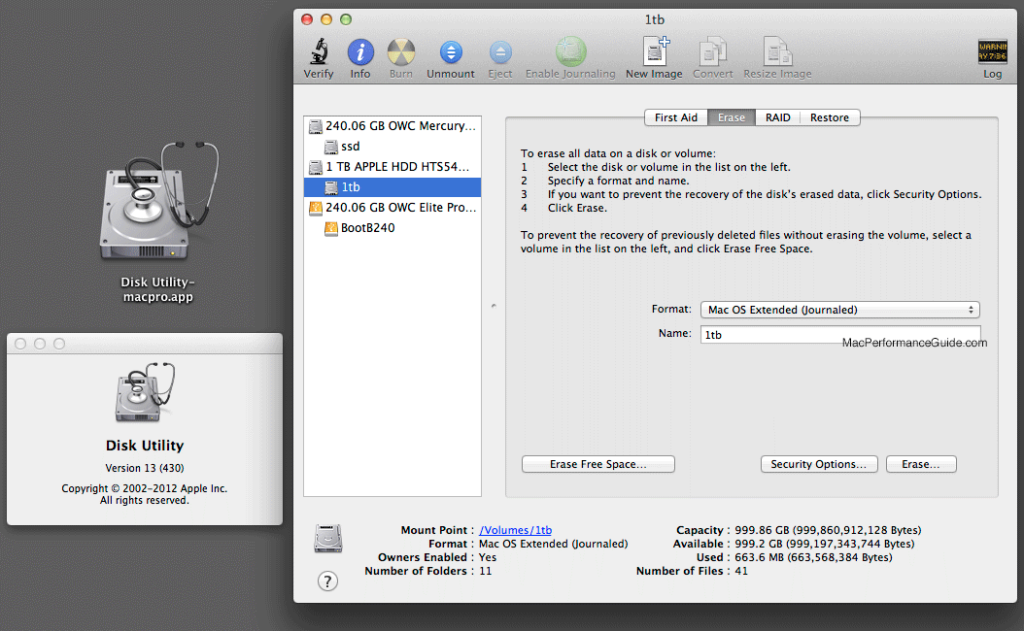
Task: Click the Verify microscope icon in toolbar
Action: pos(318,53)
